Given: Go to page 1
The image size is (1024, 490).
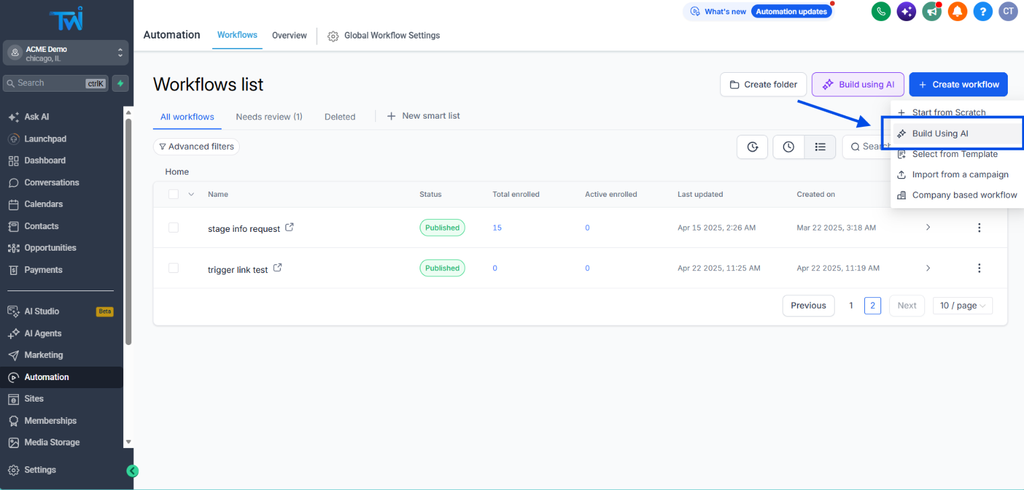Looking at the screenshot, I should (x=851, y=306).
